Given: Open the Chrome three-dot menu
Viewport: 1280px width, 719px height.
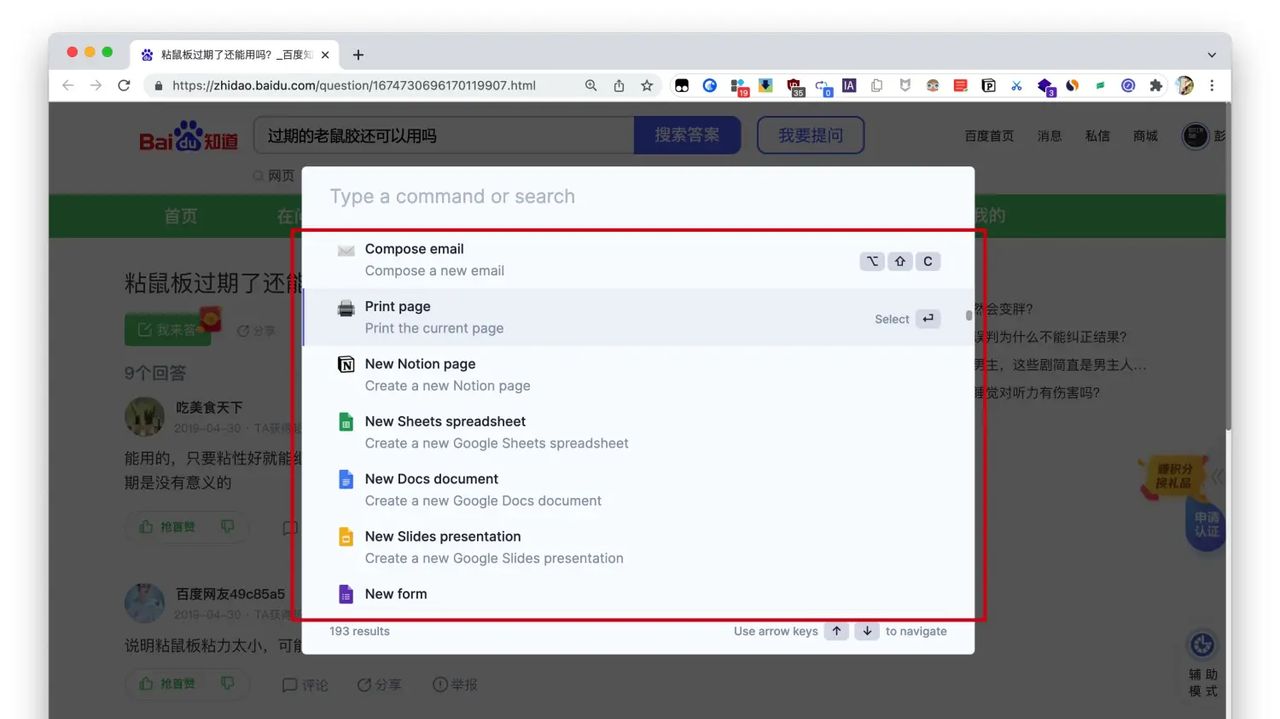Looking at the screenshot, I should click(1212, 86).
